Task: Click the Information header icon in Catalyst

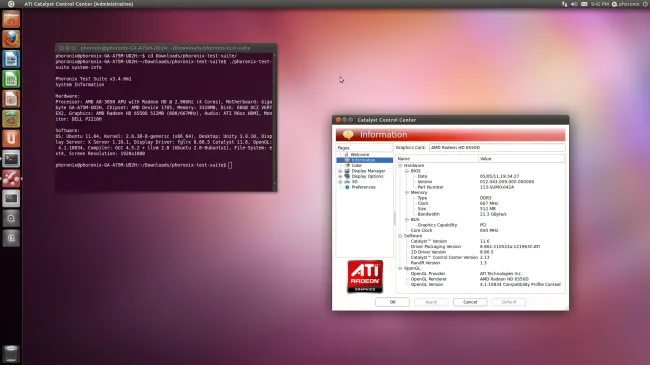Action: [x=348, y=134]
